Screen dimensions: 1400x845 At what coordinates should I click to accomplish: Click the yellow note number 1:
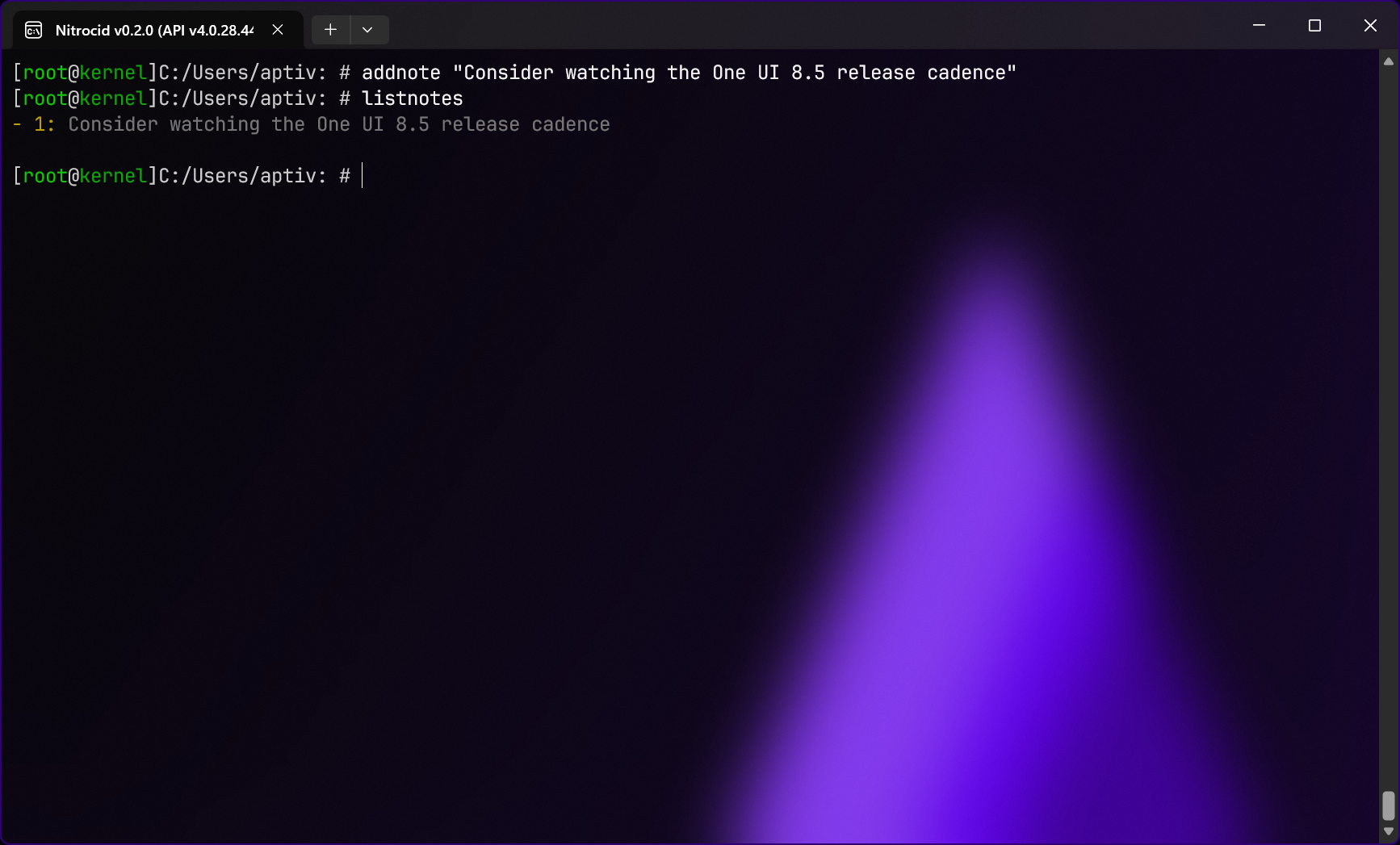coord(44,124)
